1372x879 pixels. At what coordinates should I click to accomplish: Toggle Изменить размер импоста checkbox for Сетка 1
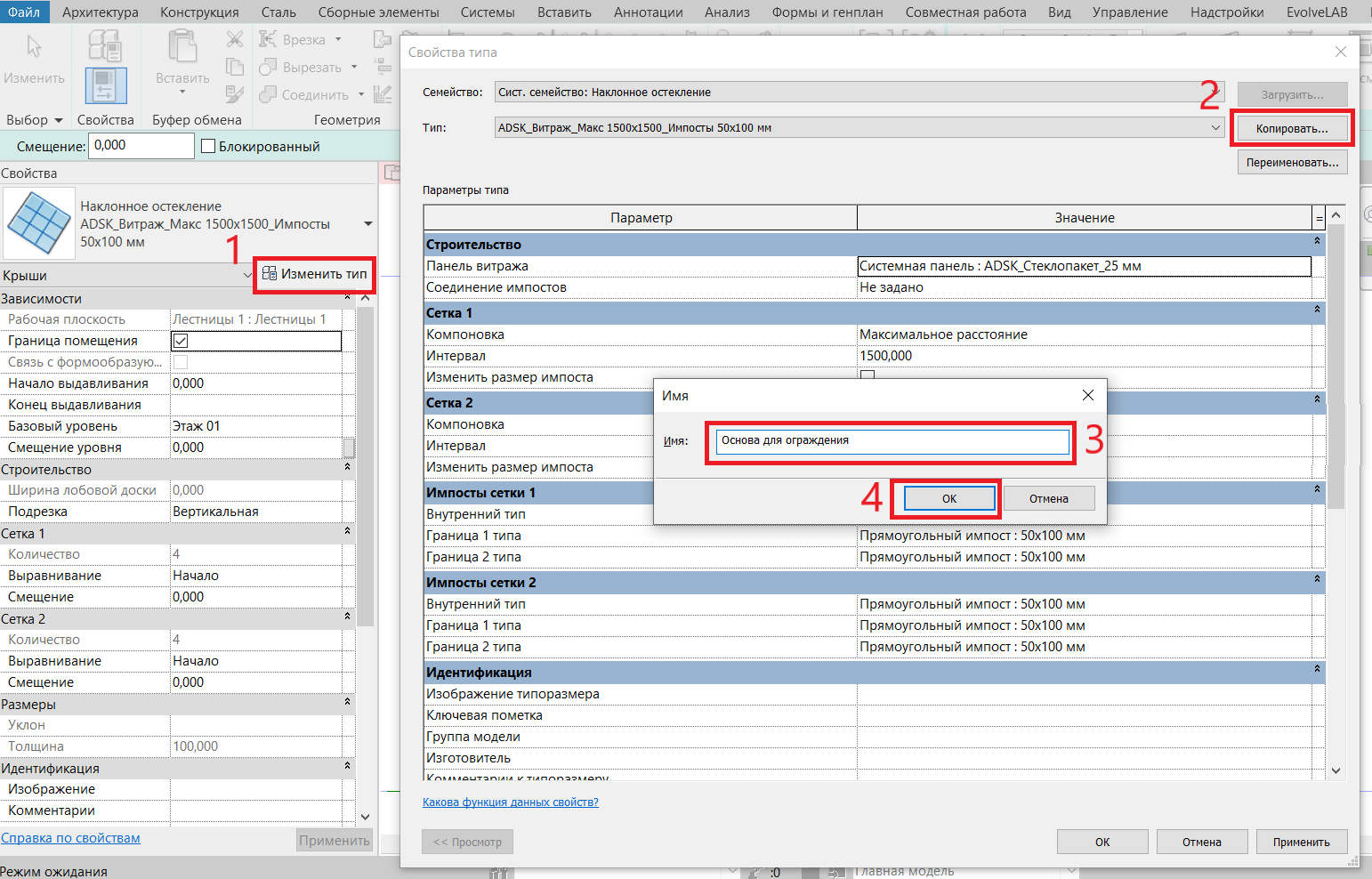click(867, 376)
